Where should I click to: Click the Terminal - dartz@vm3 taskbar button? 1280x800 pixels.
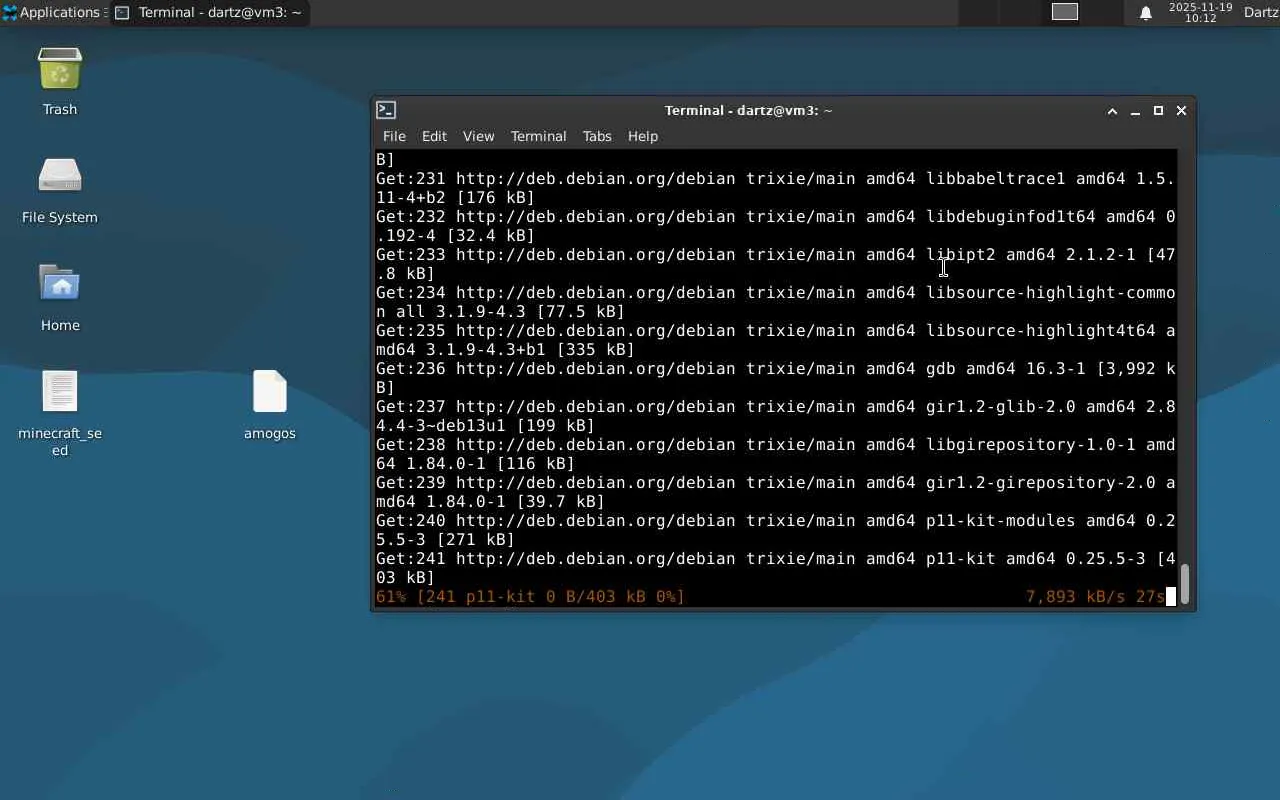208,12
